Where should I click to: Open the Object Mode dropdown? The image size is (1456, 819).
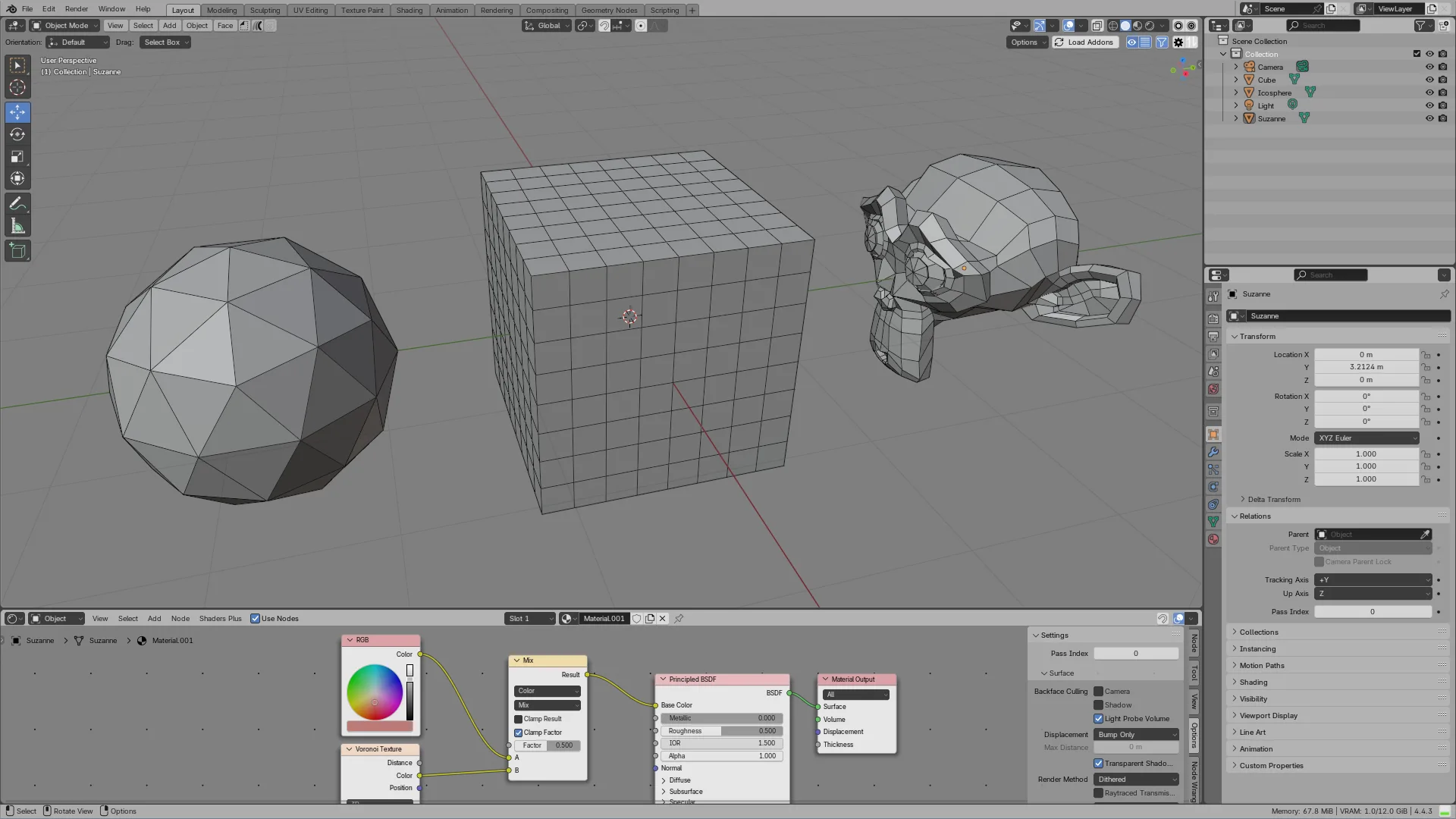pos(65,26)
